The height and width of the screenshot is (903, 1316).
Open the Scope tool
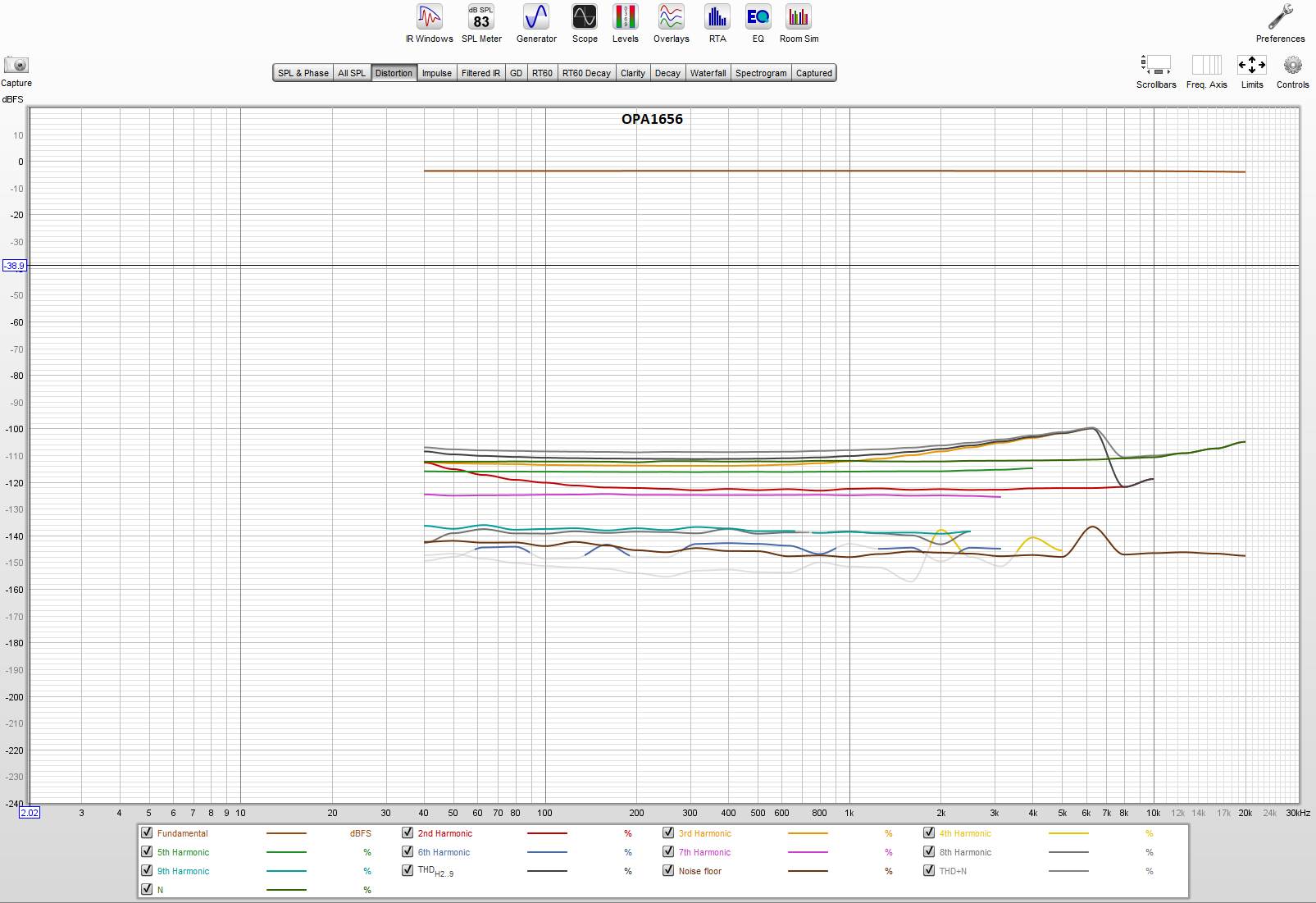point(585,23)
